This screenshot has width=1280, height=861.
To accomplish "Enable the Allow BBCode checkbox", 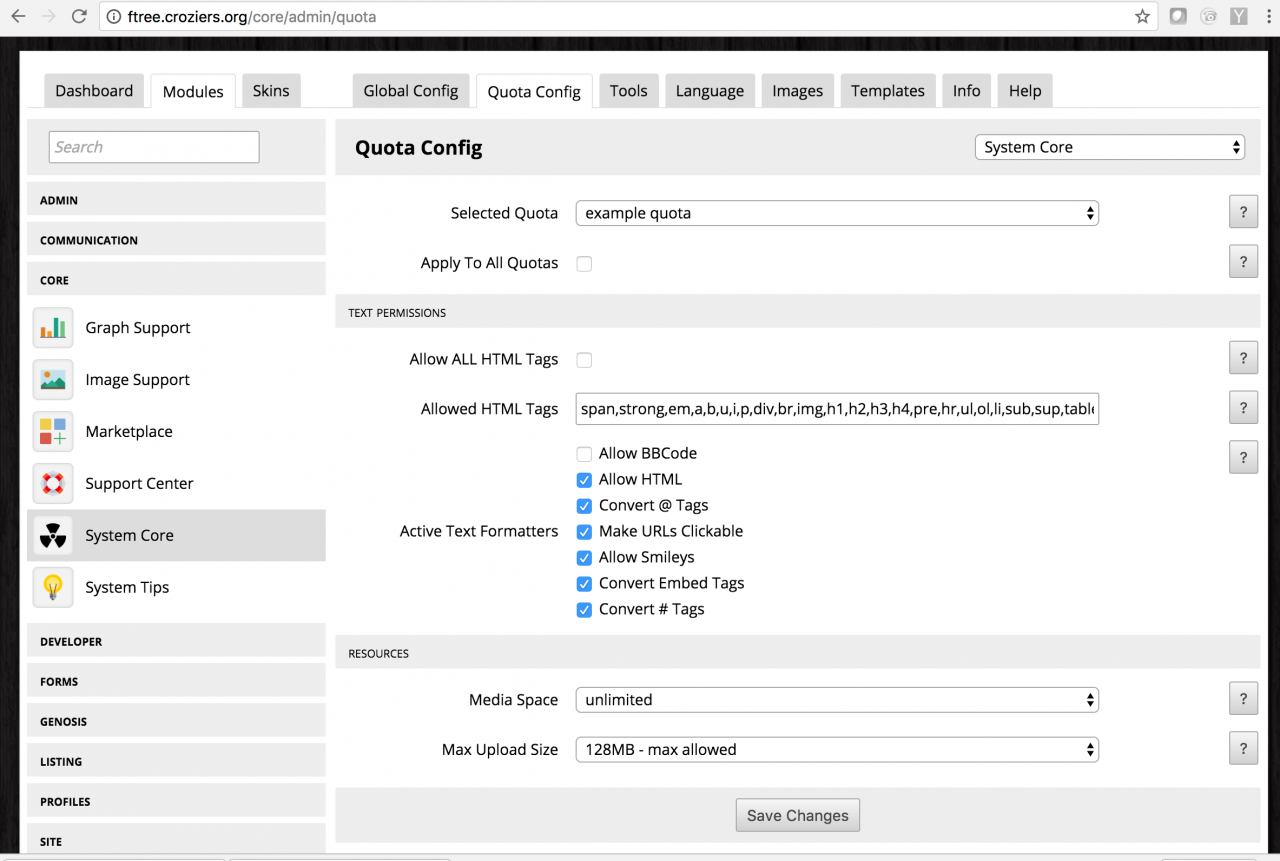I will point(584,454).
